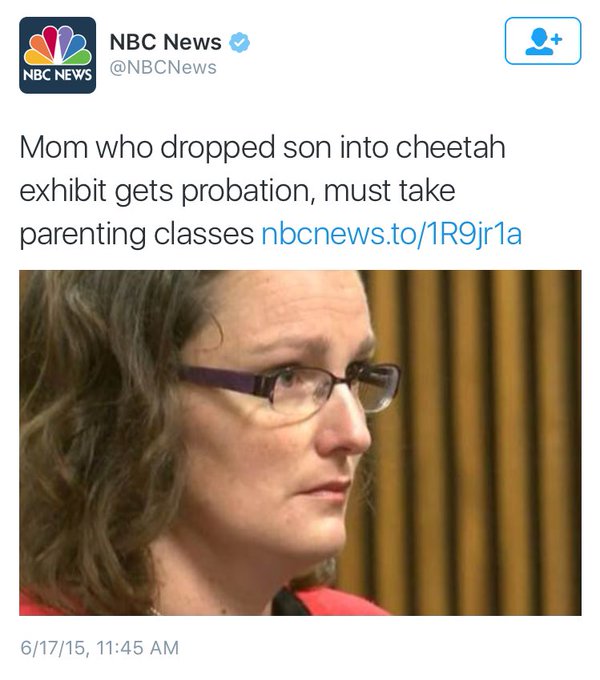Open the NBC News display name

coord(166,42)
